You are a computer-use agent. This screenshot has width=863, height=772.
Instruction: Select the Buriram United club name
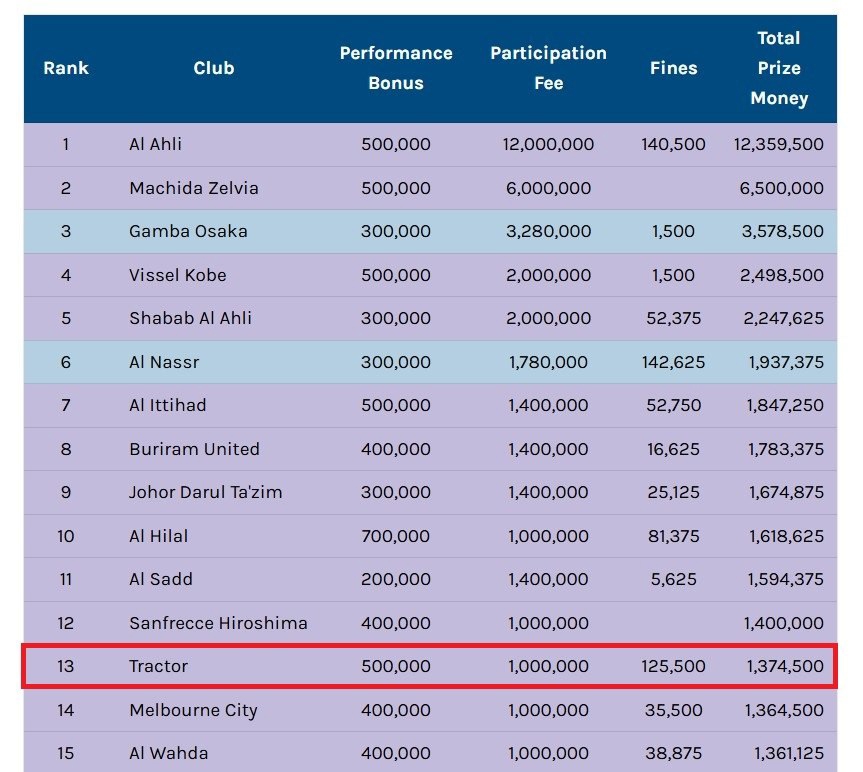pos(194,449)
